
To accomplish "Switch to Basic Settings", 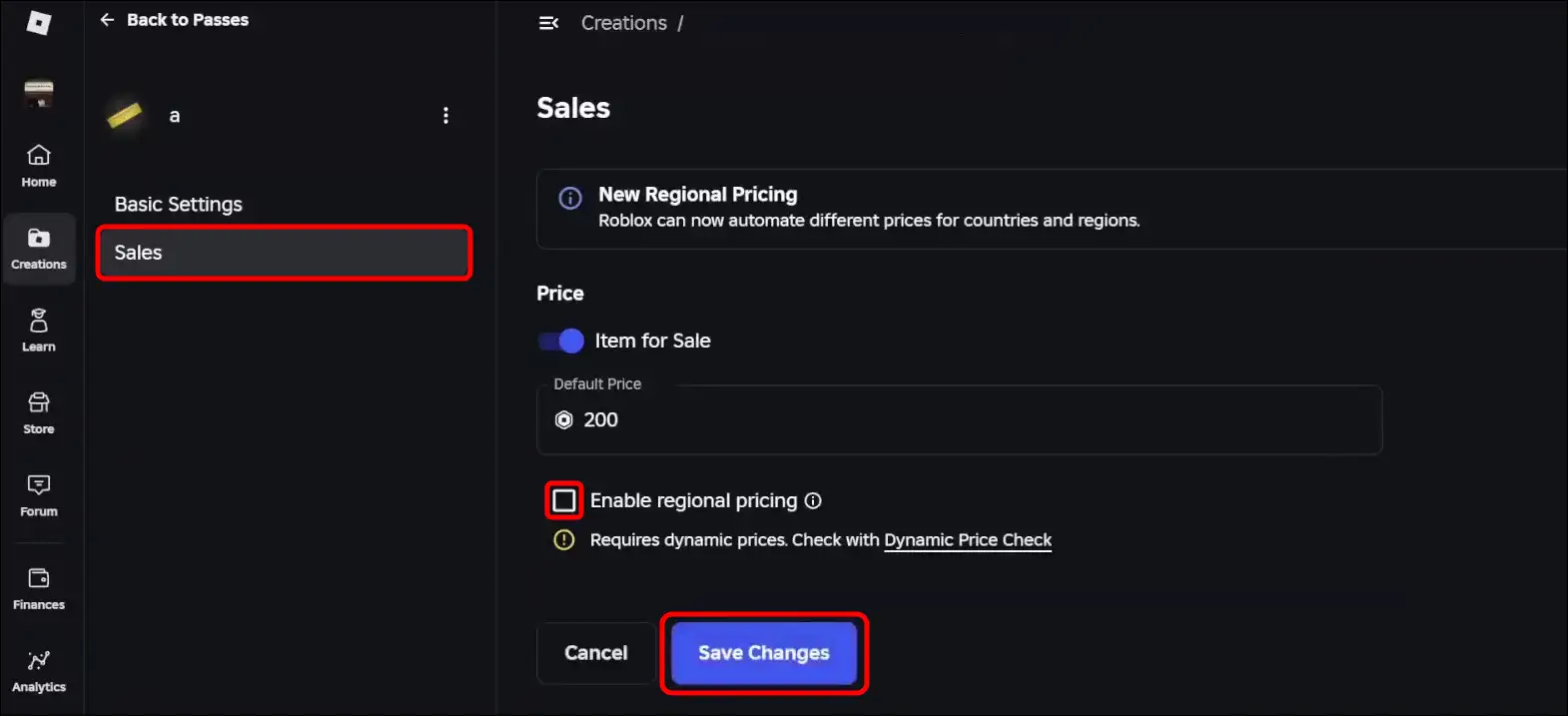I will point(178,204).
